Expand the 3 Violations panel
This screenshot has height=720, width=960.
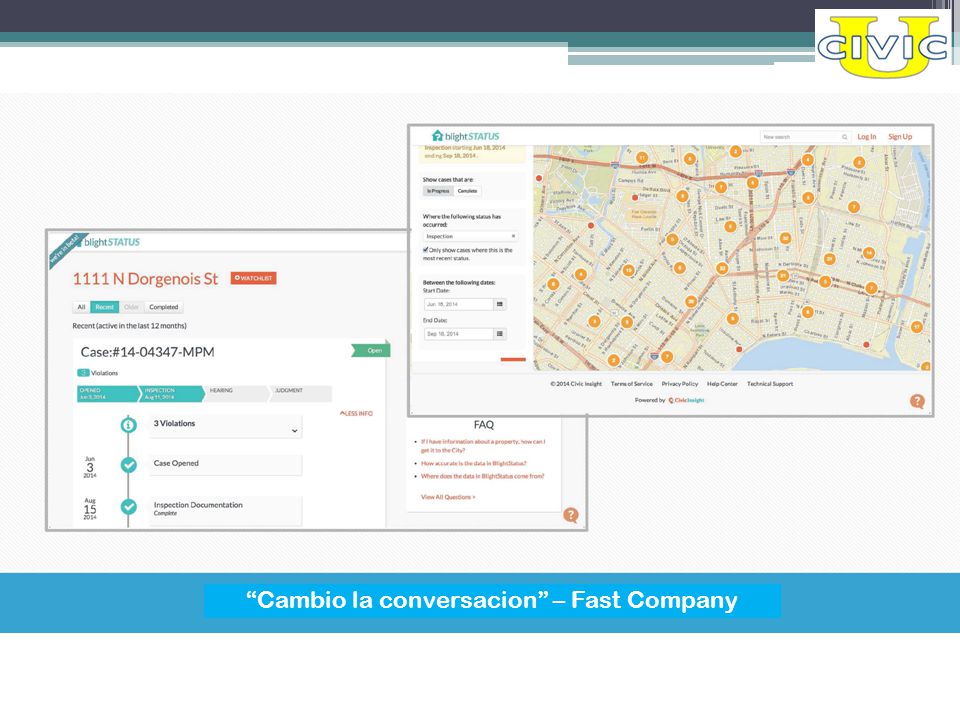(225, 426)
